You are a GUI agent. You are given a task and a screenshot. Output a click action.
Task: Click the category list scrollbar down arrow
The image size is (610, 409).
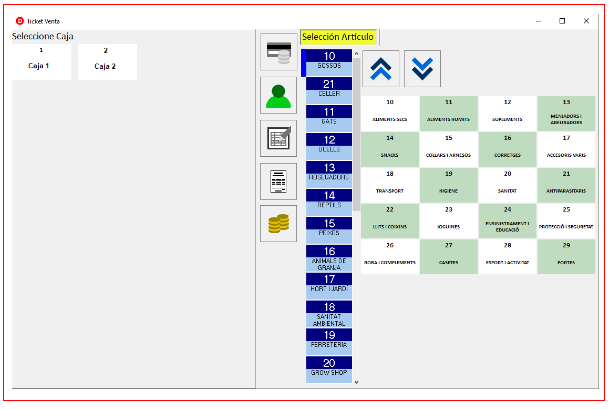(x=356, y=381)
